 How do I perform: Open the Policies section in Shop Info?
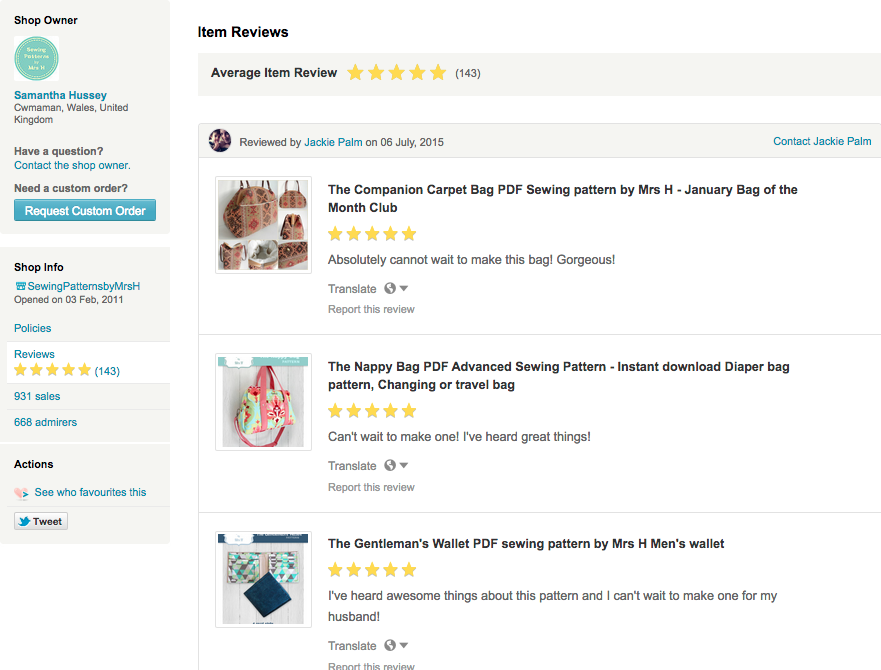(x=33, y=328)
